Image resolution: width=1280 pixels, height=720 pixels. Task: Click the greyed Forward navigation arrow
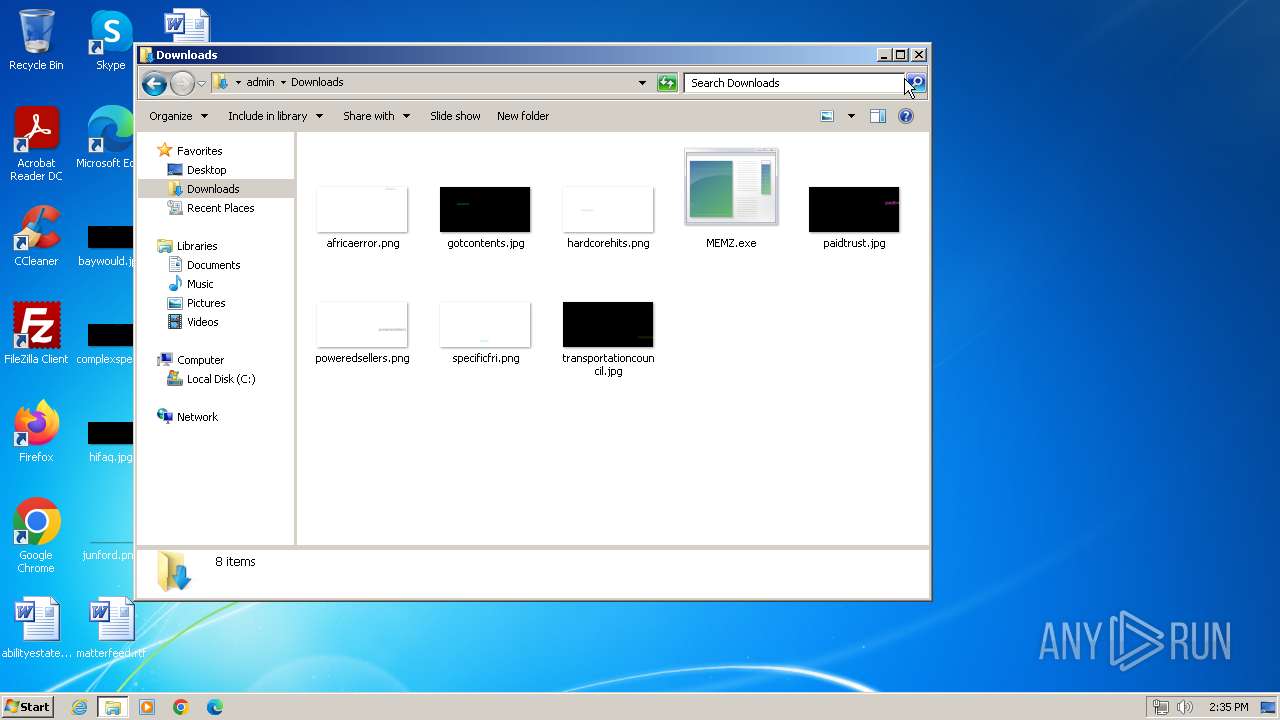[x=182, y=83]
